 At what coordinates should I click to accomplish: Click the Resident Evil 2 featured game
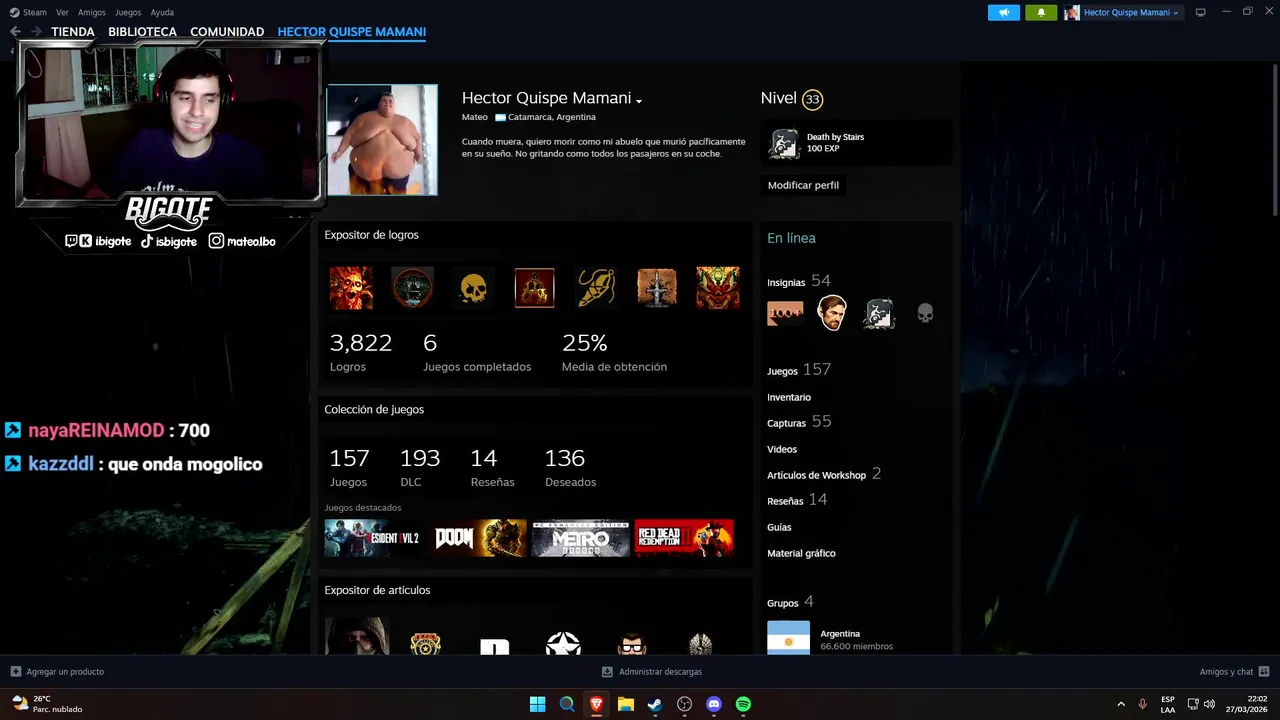point(372,538)
